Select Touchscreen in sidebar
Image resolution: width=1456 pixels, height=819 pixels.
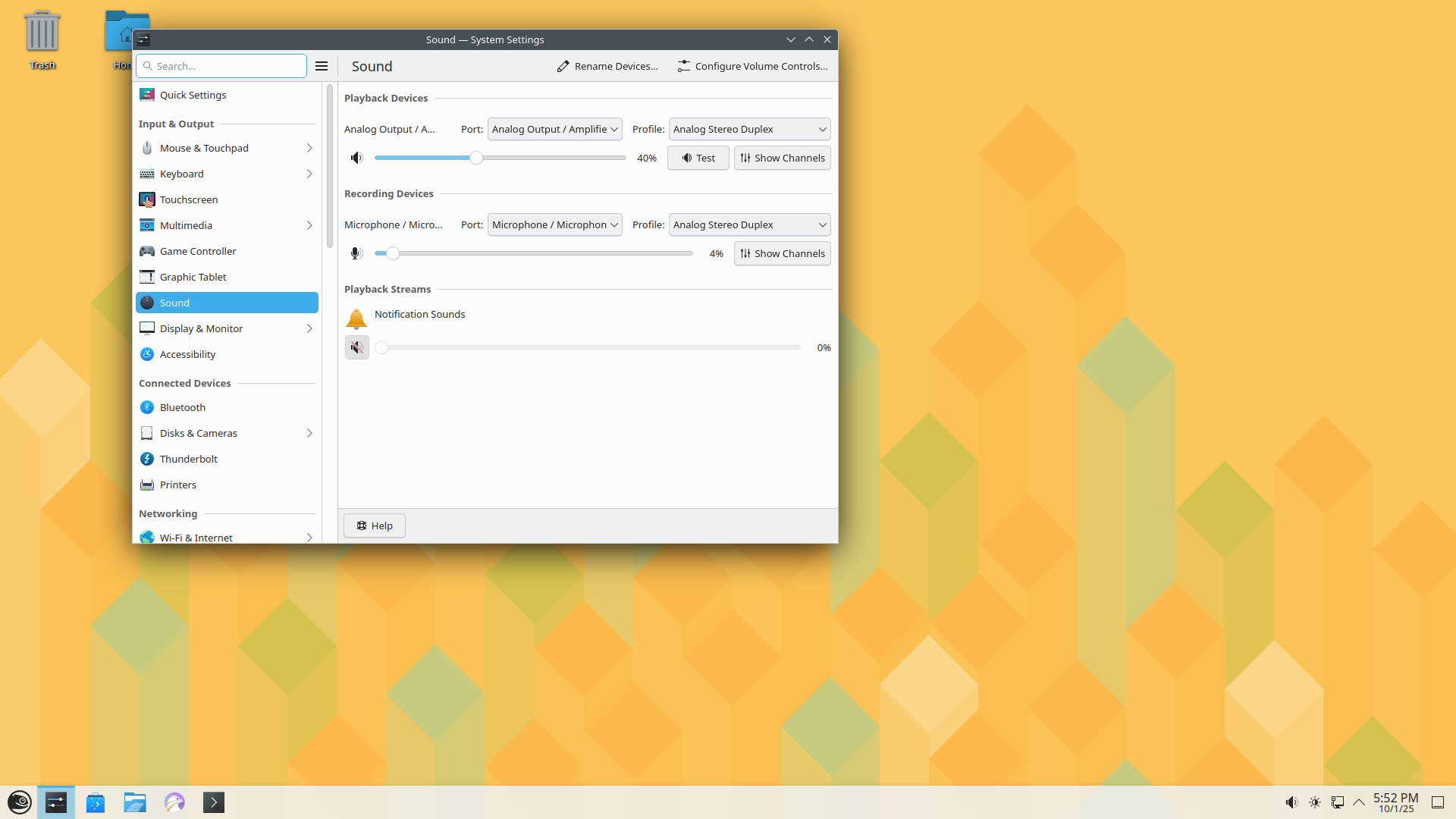tap(227, 199)
